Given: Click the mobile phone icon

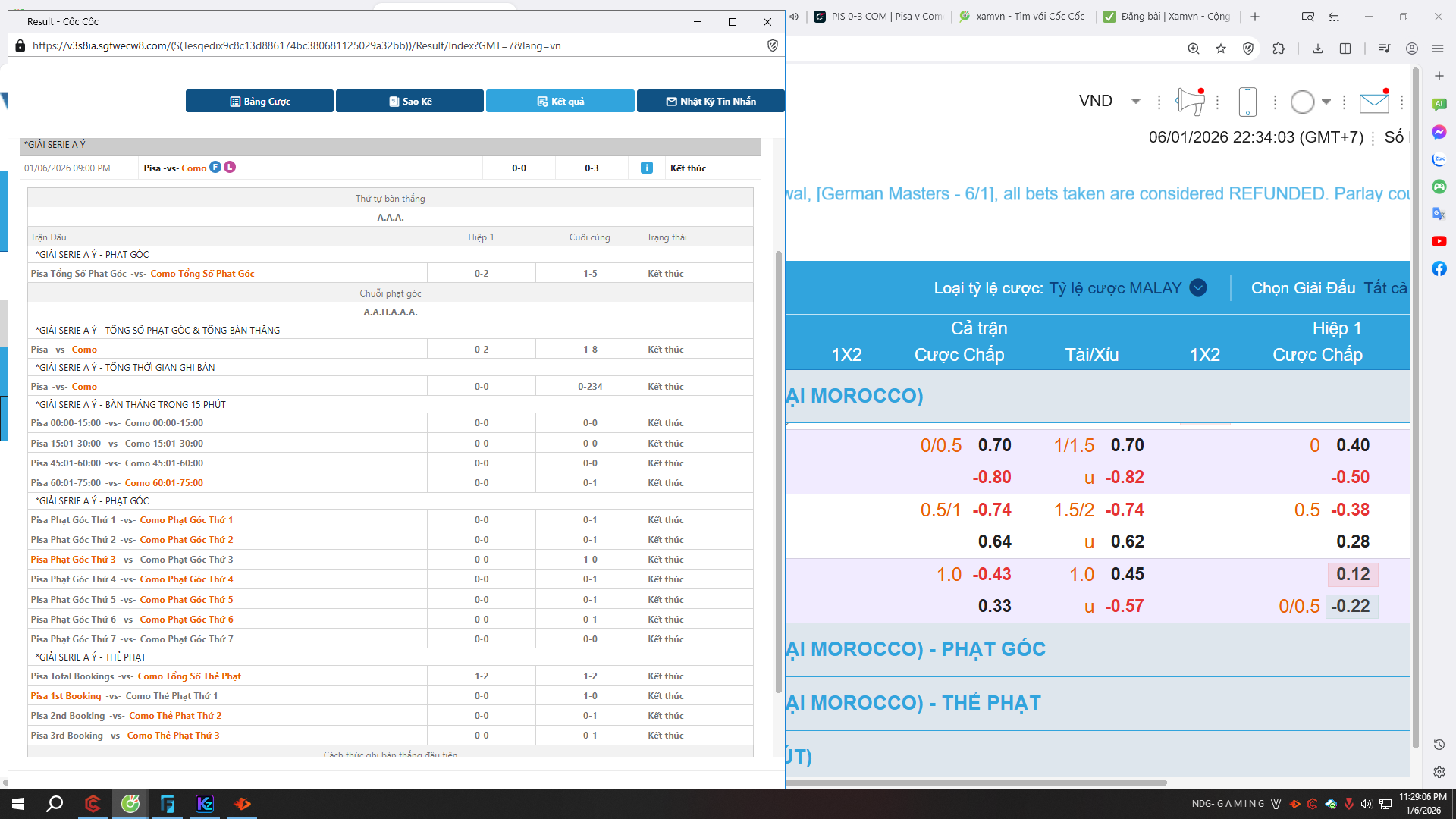Looking at the screenshot, I should point(1247,102).
